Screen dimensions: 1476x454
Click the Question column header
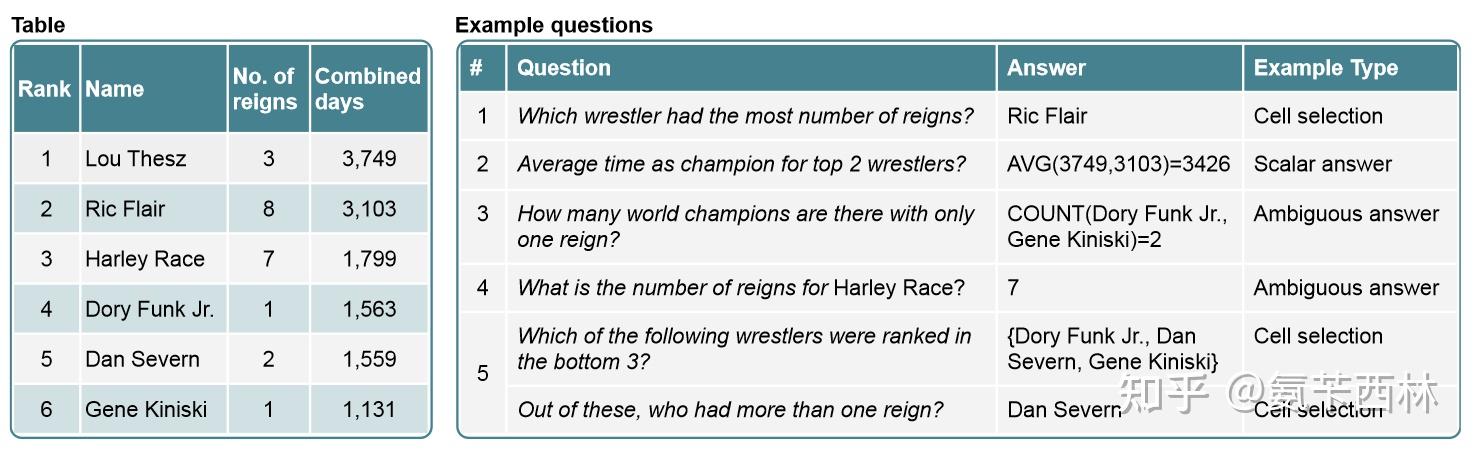564,68
